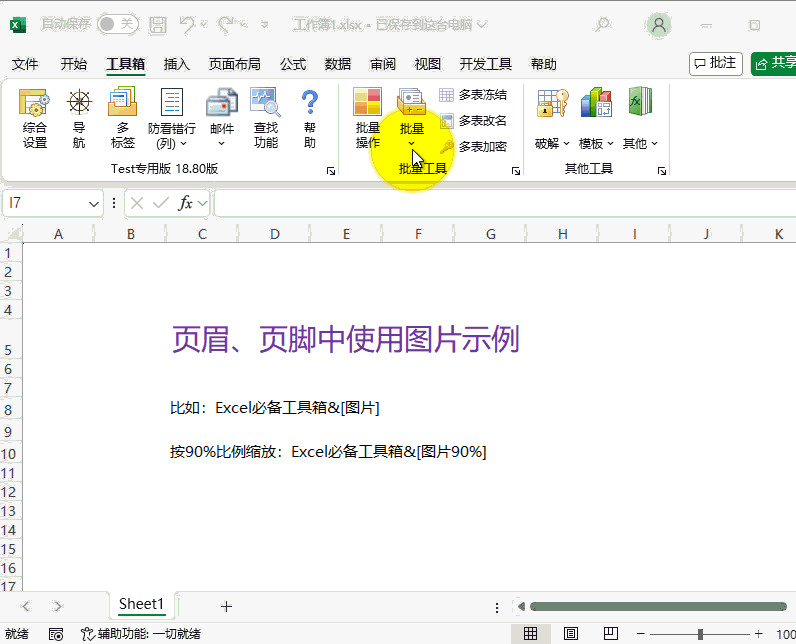Add a new sheet with plus button
The height and width of the screenshot is (644, 796).
(x=226, y=606)
